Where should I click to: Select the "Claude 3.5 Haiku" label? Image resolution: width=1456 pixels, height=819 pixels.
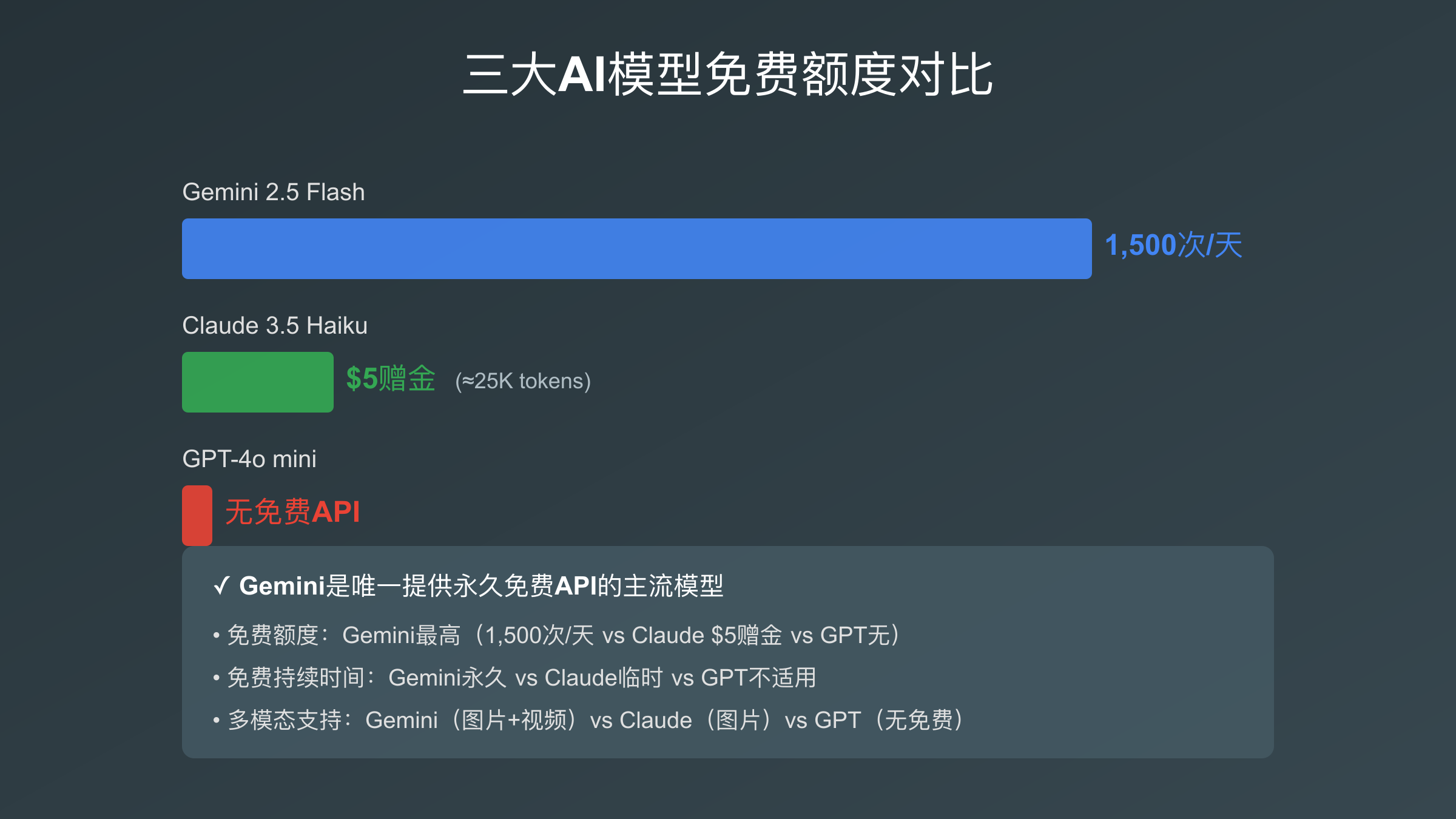[274, 326]
